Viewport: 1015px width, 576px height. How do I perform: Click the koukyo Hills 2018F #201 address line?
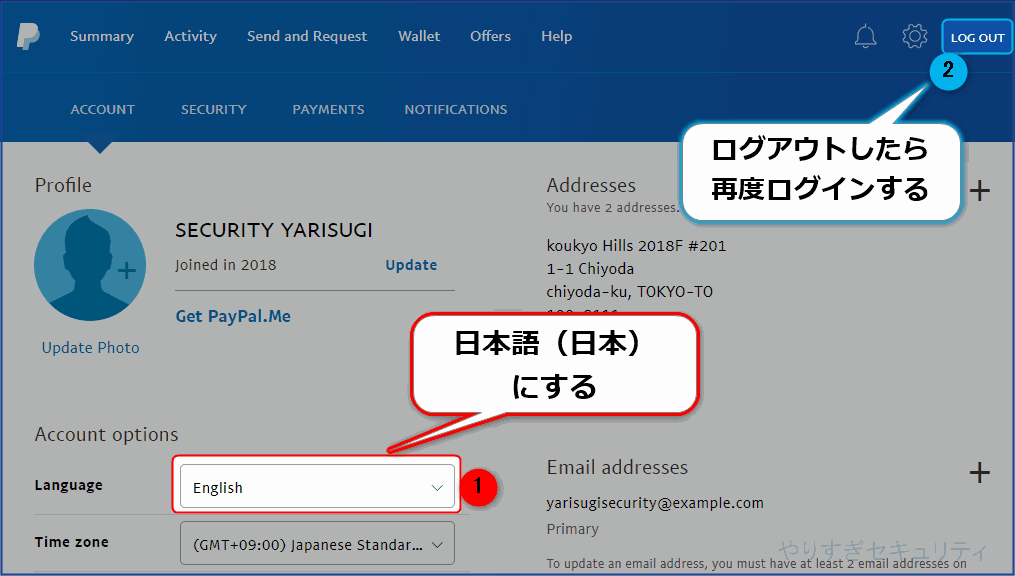click(636, 246)
